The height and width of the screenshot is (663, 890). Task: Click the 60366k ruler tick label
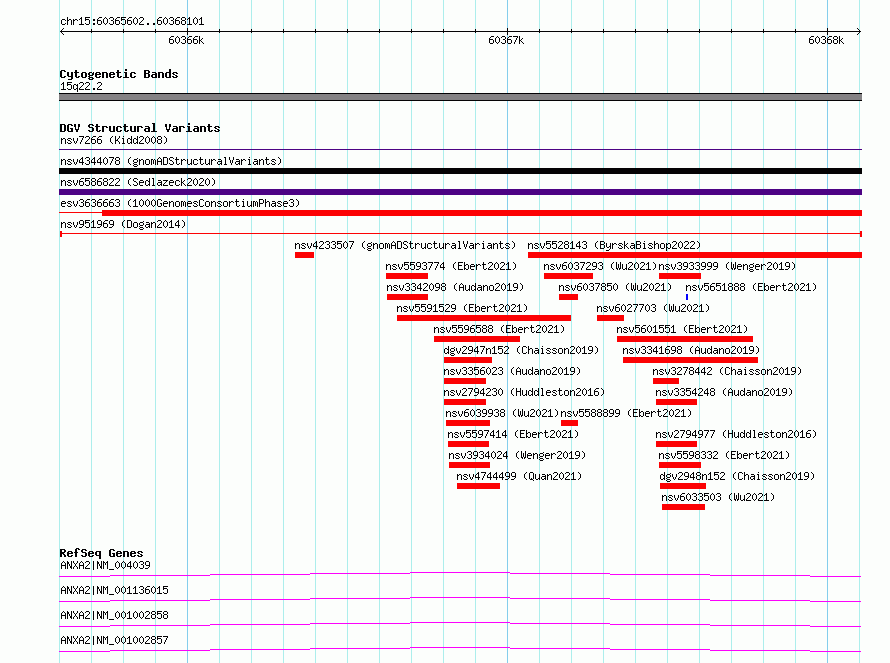coord(186,40)
